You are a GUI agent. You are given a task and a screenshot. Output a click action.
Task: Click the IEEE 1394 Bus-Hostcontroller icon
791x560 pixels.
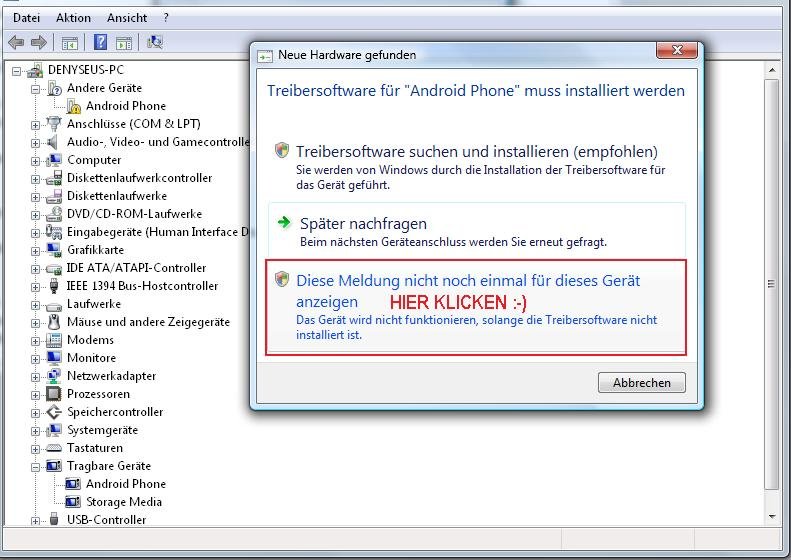pyautogui.click(x=54, y=286)
